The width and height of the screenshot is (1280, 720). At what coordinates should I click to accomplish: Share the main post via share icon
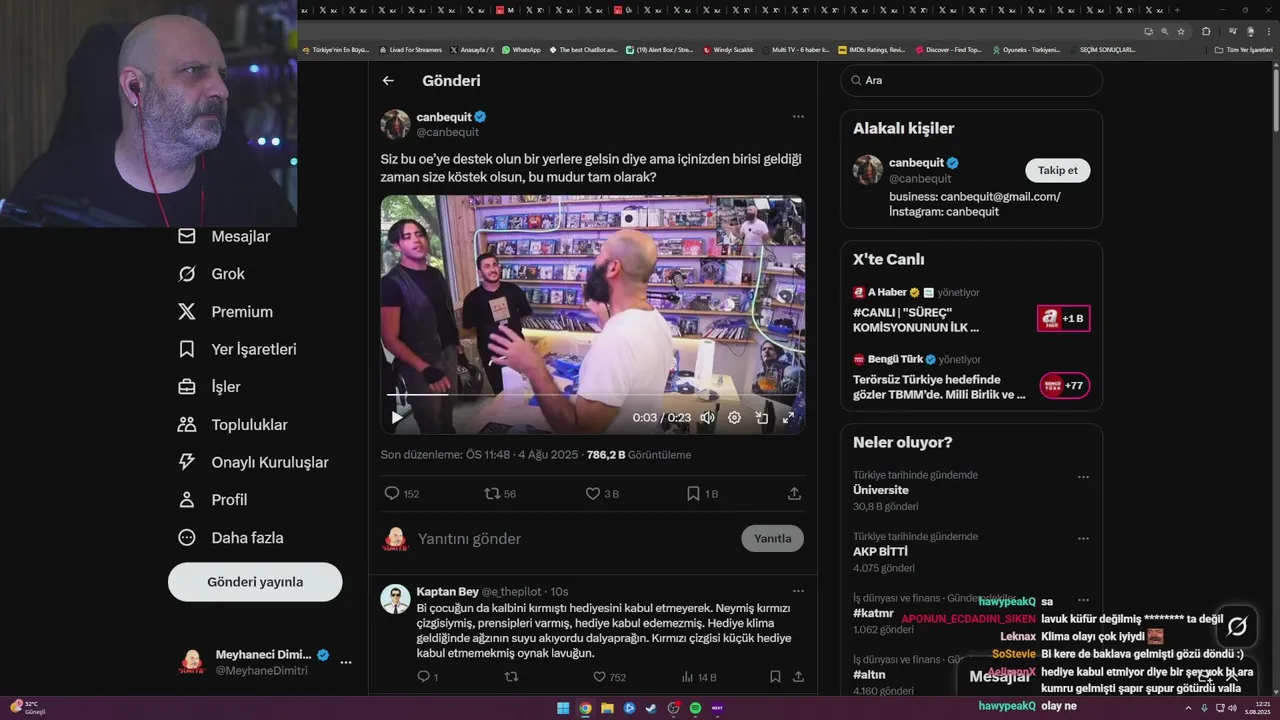tap(794, 493)
